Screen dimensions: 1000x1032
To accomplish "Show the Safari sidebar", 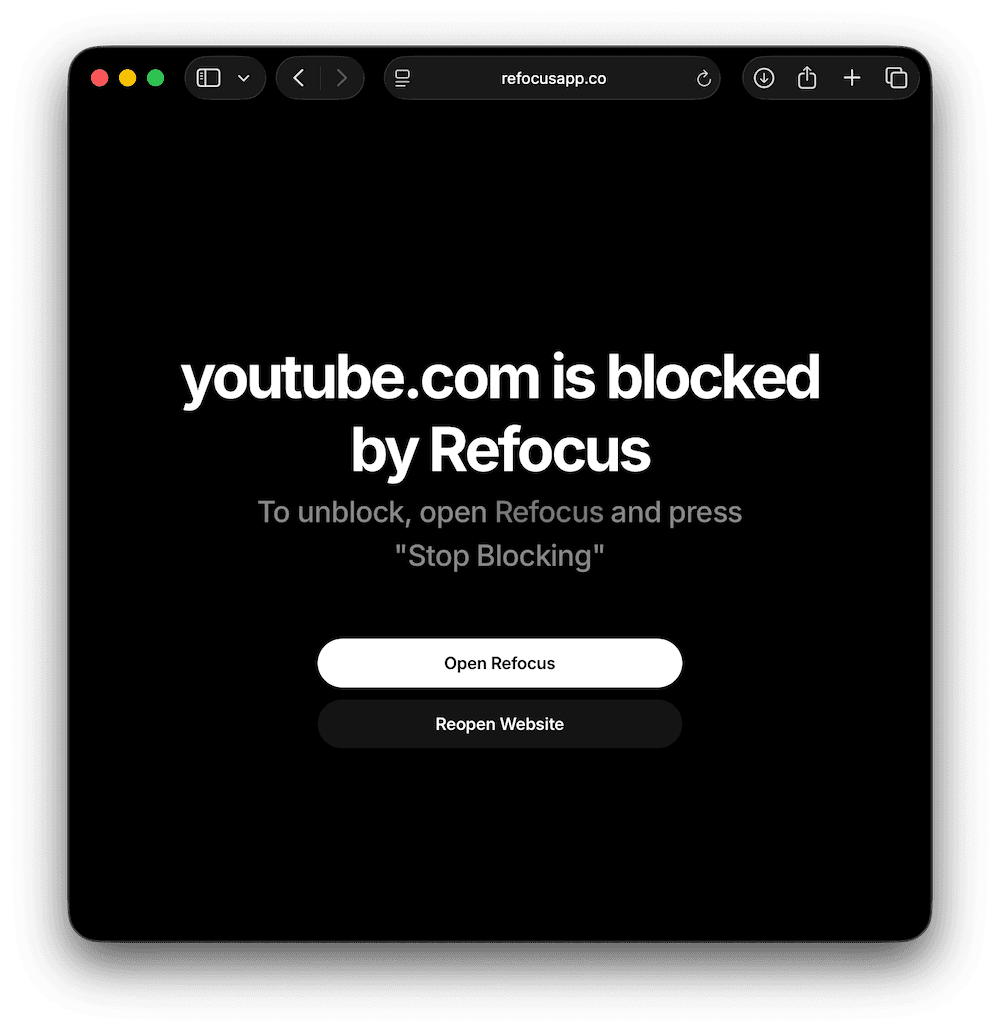I will pos(209,78).
